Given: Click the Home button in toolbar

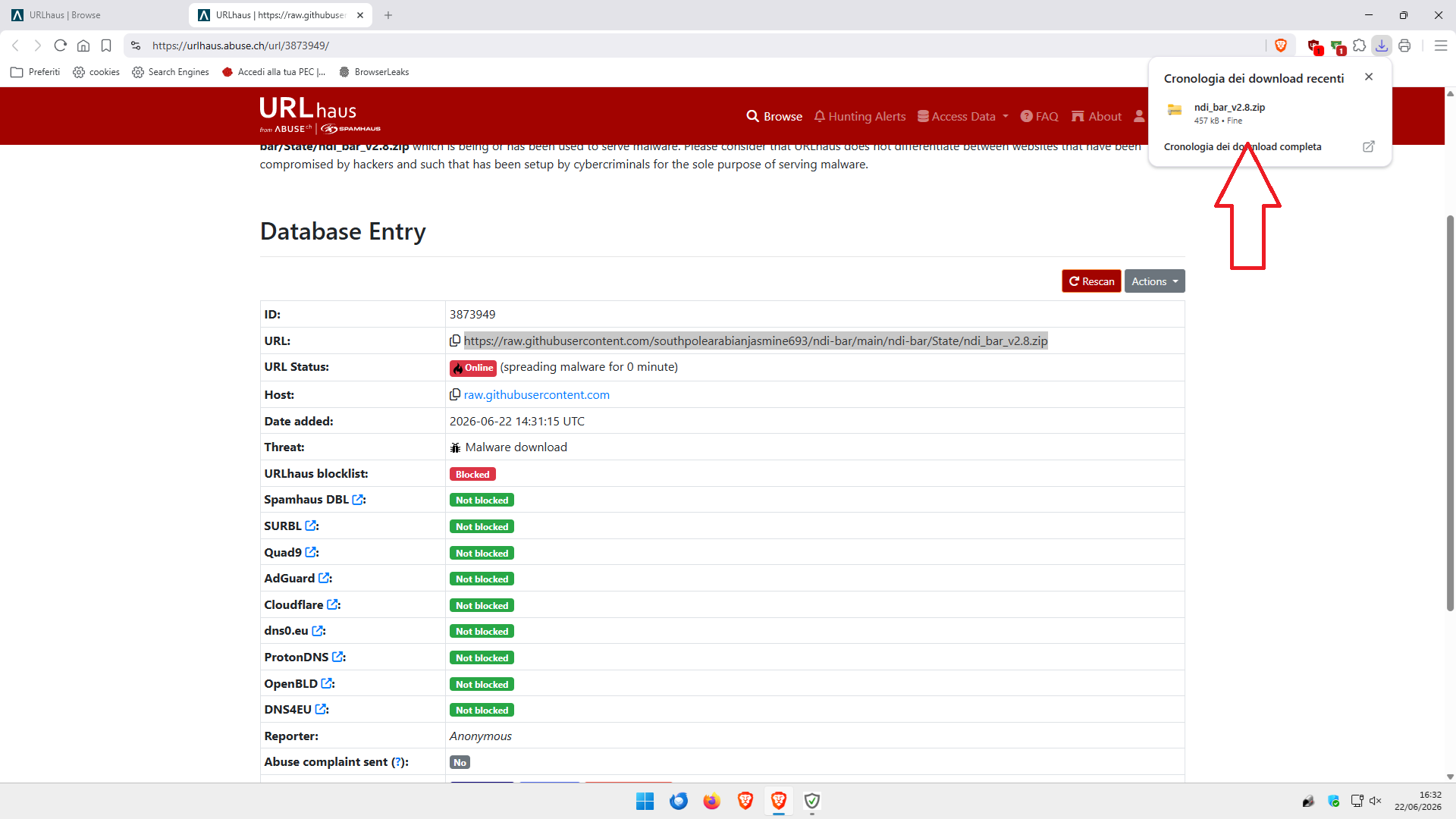Looking at the screenshot, I should point(83,45).
